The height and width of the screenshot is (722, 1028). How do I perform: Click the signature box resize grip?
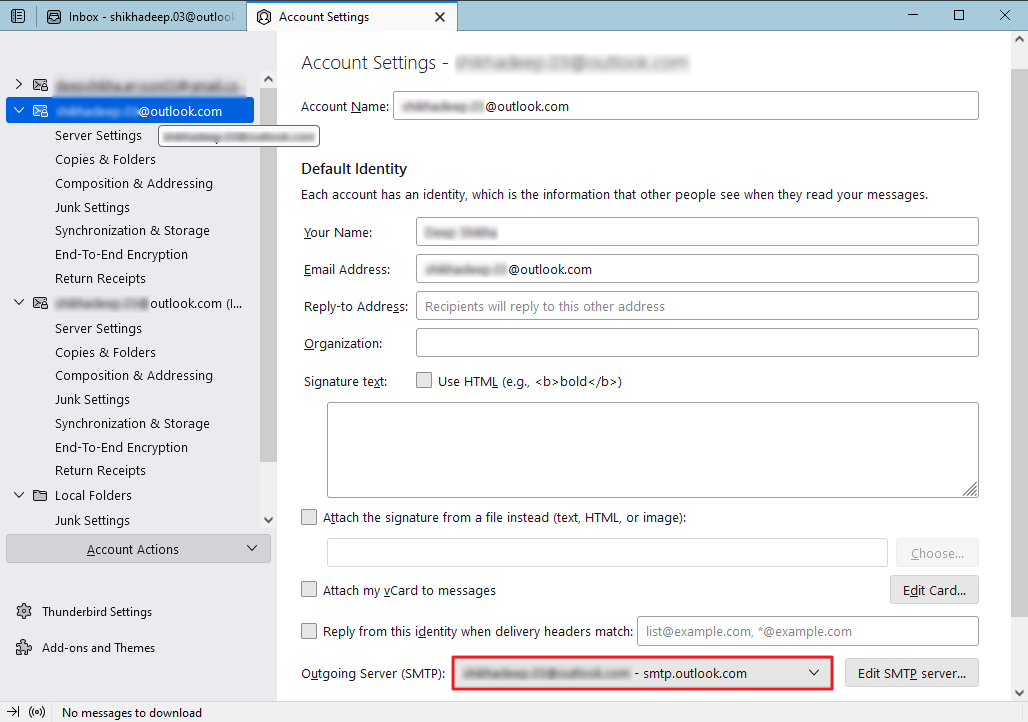tap(970, 489)
